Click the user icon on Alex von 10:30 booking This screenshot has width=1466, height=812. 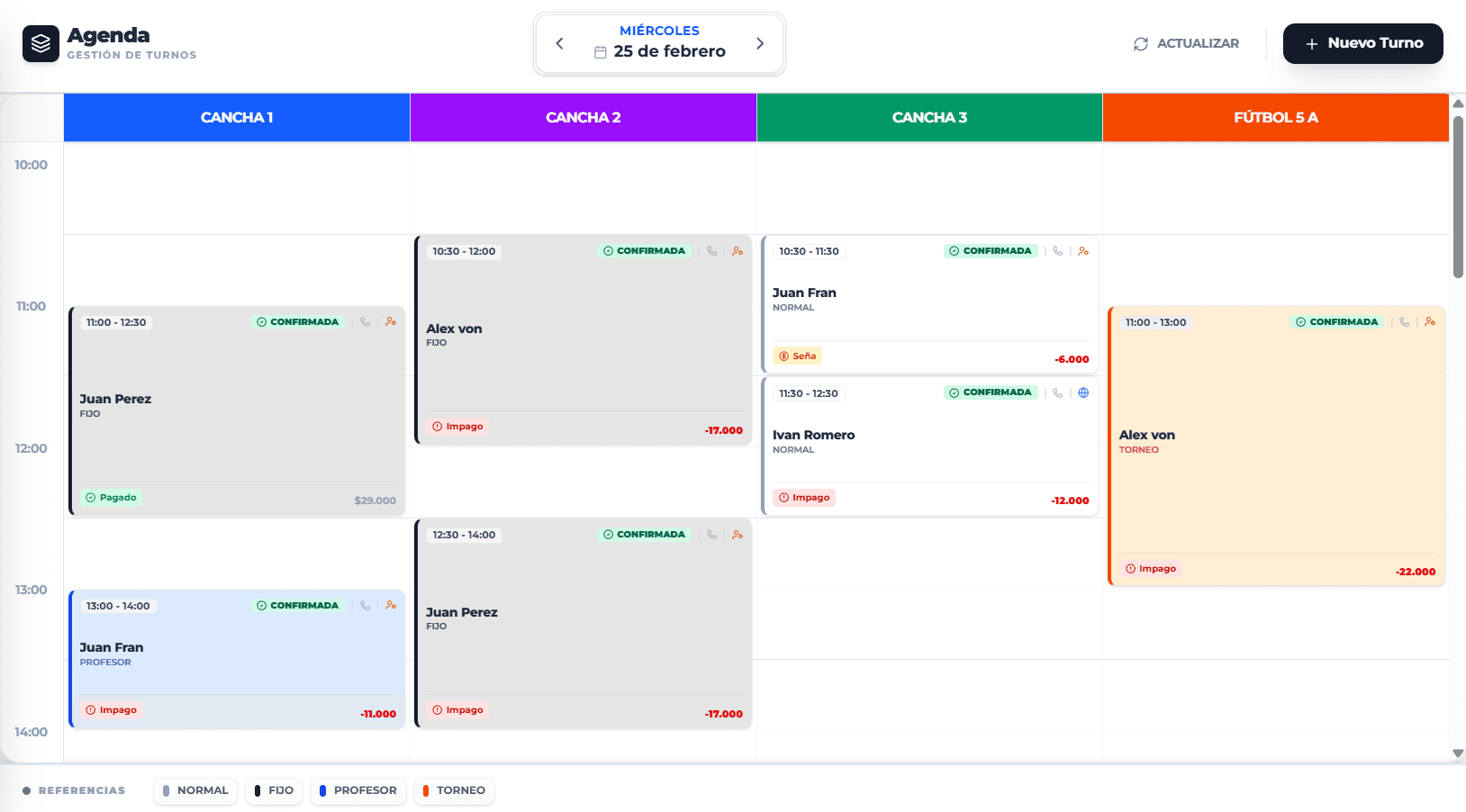[738, 251]
